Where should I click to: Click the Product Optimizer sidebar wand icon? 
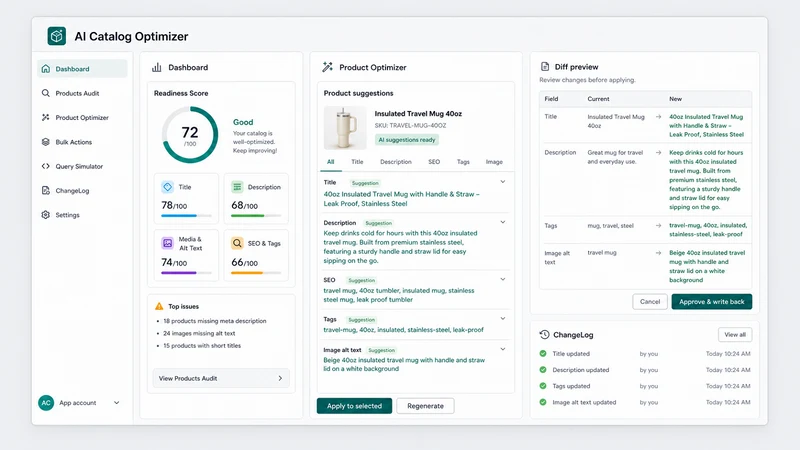[x=45, y=117]
